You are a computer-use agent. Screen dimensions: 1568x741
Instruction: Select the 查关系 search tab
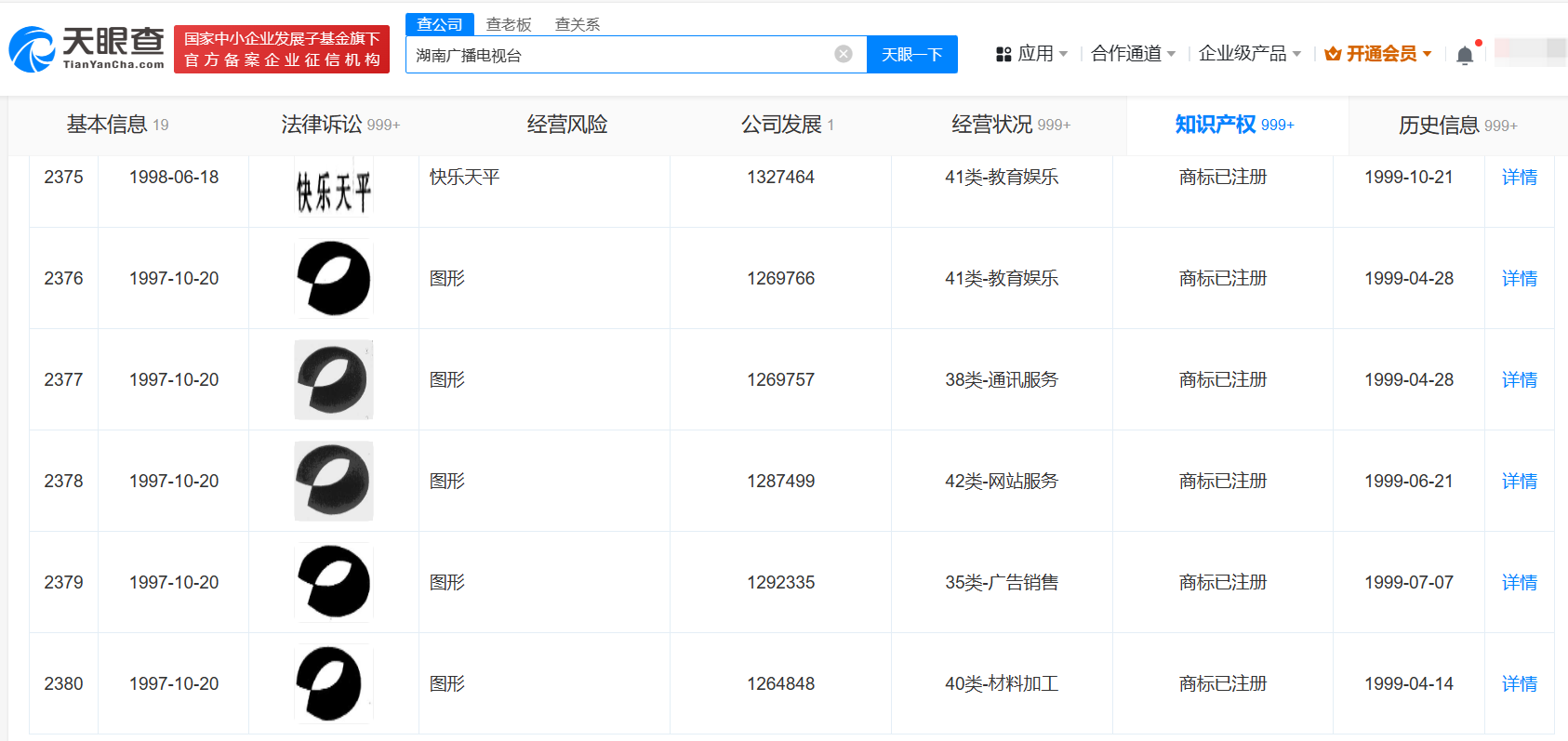point(578,24)
